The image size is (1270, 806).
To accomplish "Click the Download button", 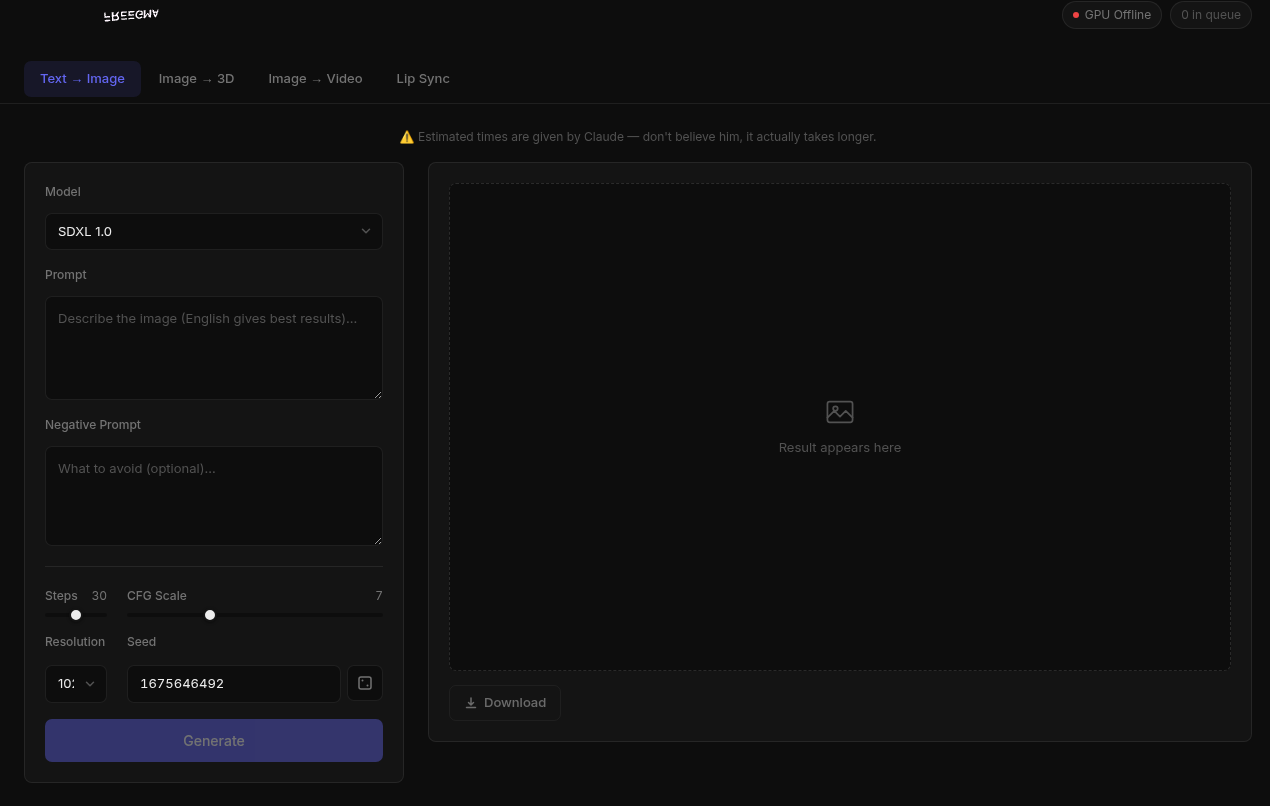I will pos(505,703).
